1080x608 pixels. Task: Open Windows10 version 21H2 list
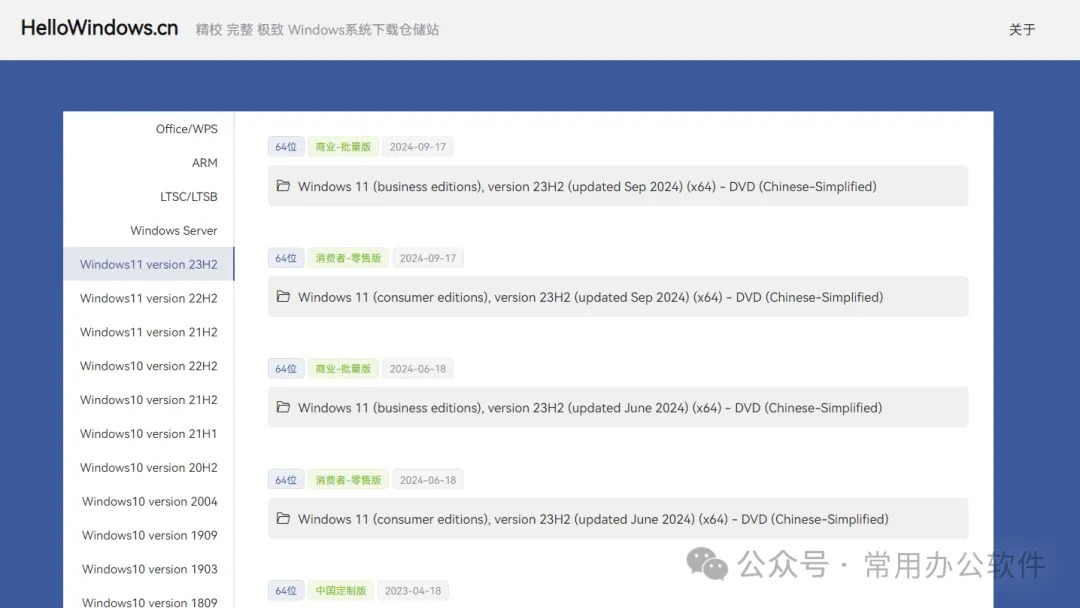click(148, 399)
